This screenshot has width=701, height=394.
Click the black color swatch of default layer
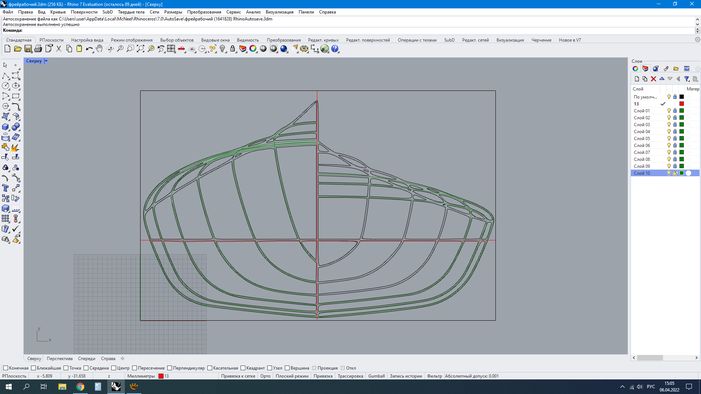[681, 97]
